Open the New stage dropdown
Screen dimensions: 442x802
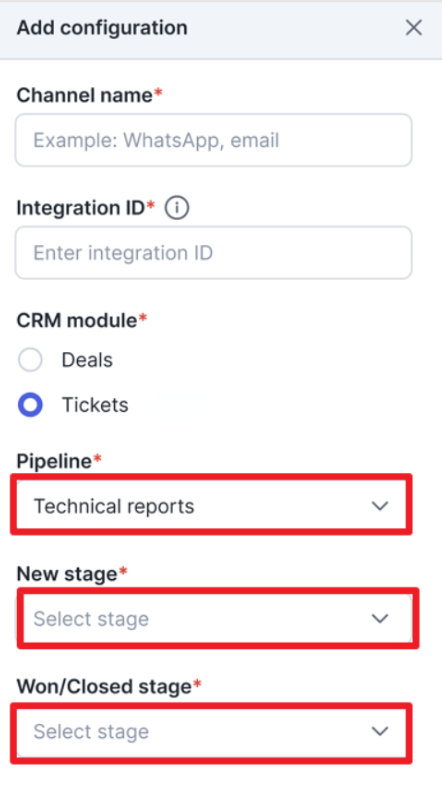(217, 618)
